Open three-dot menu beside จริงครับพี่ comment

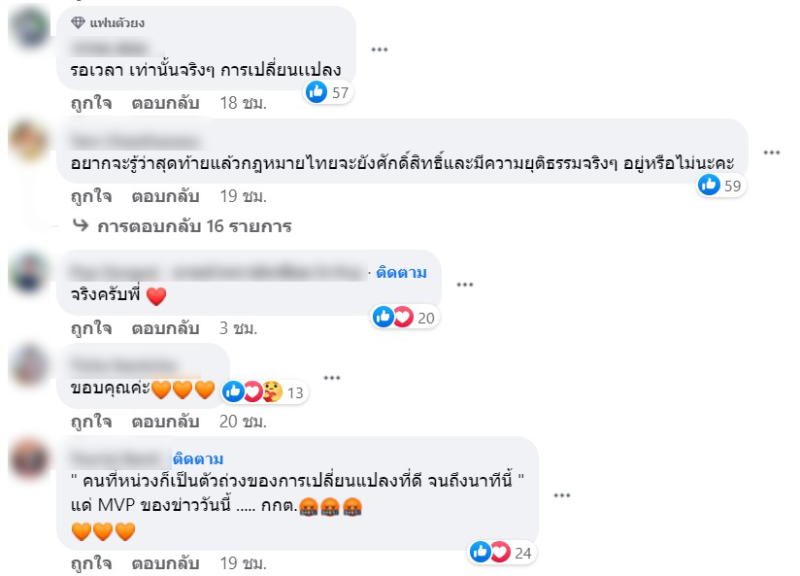click(x=464, y=285)
